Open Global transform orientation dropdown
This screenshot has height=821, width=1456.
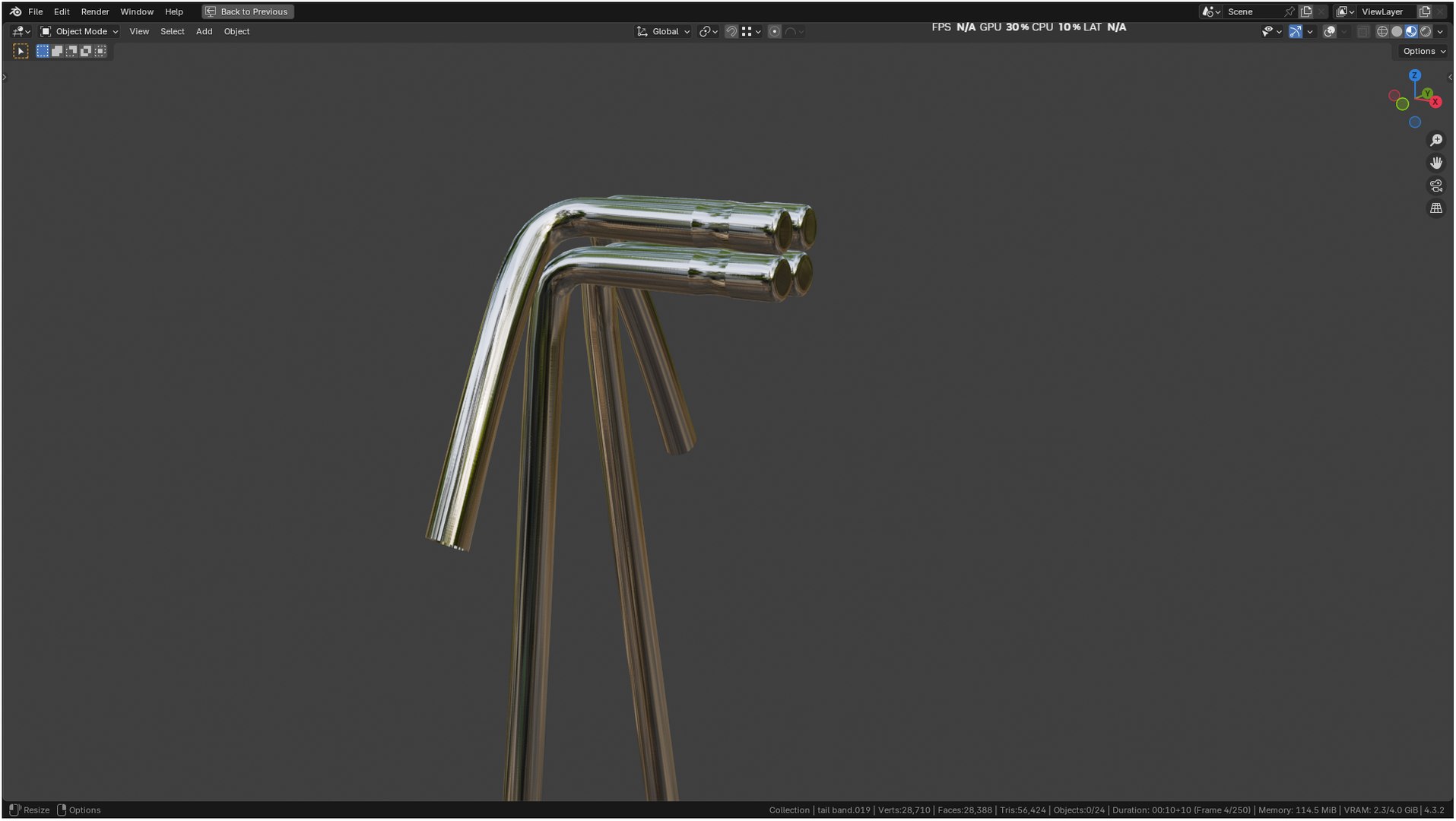click(663, 32)
